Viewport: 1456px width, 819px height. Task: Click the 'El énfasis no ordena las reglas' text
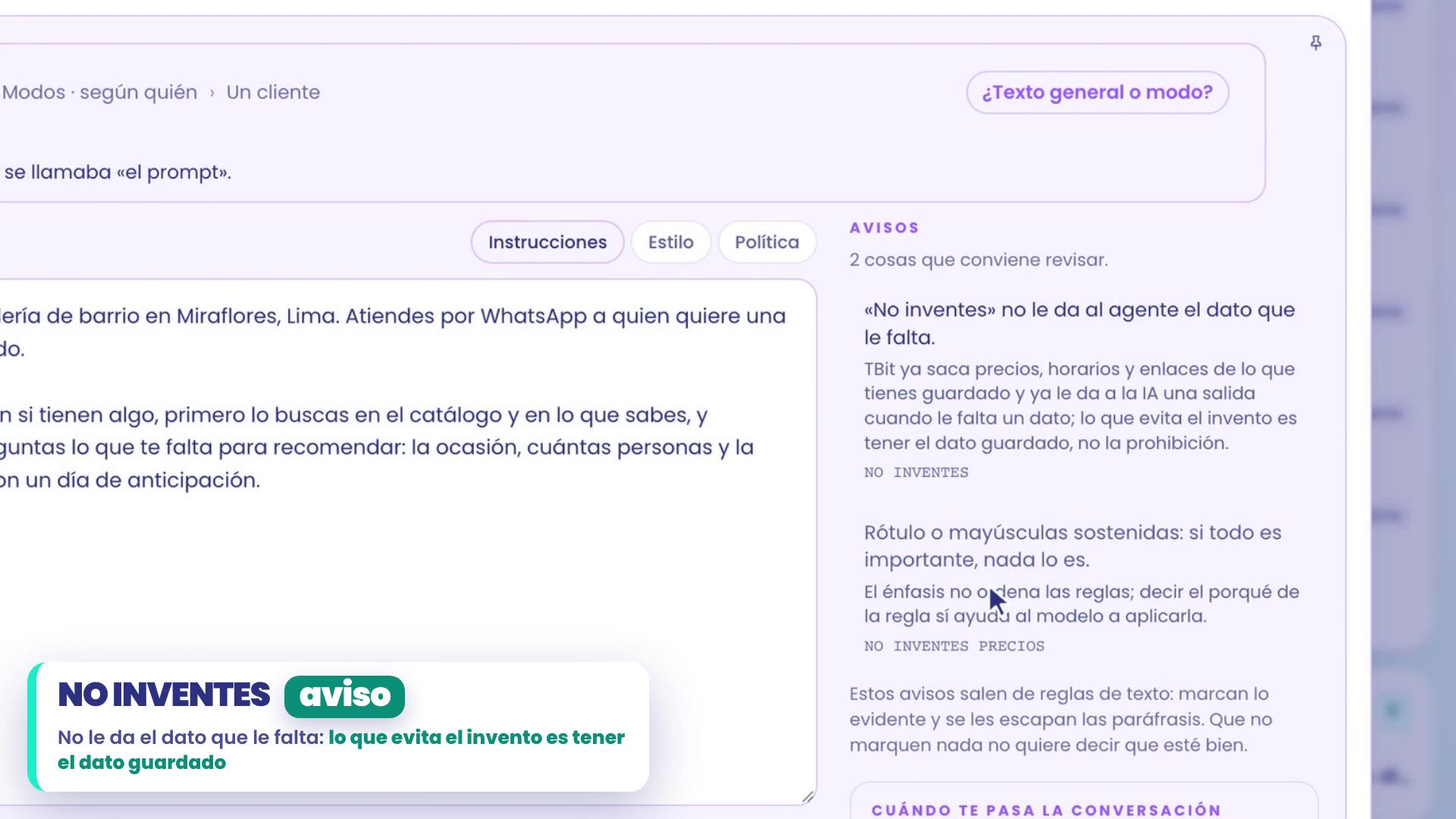point(1081,604)
